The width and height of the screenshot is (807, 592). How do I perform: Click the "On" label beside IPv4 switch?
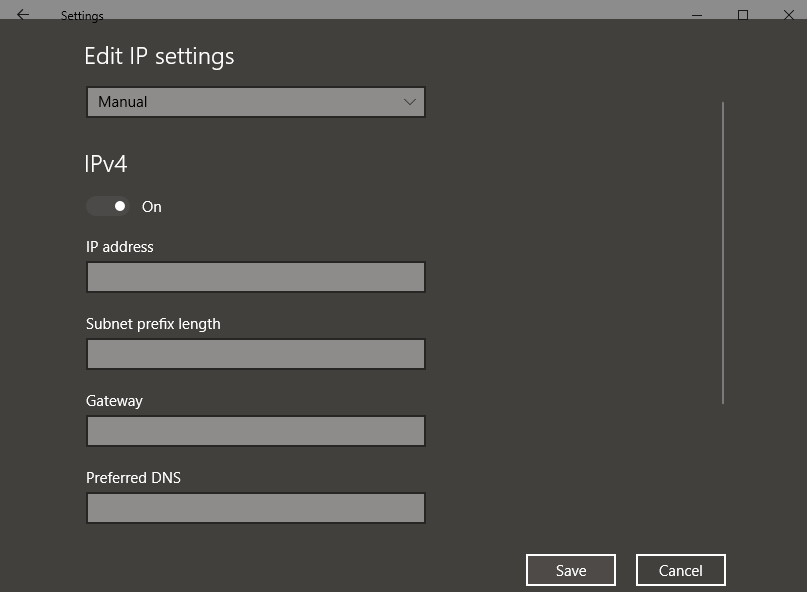coord(152,207)
